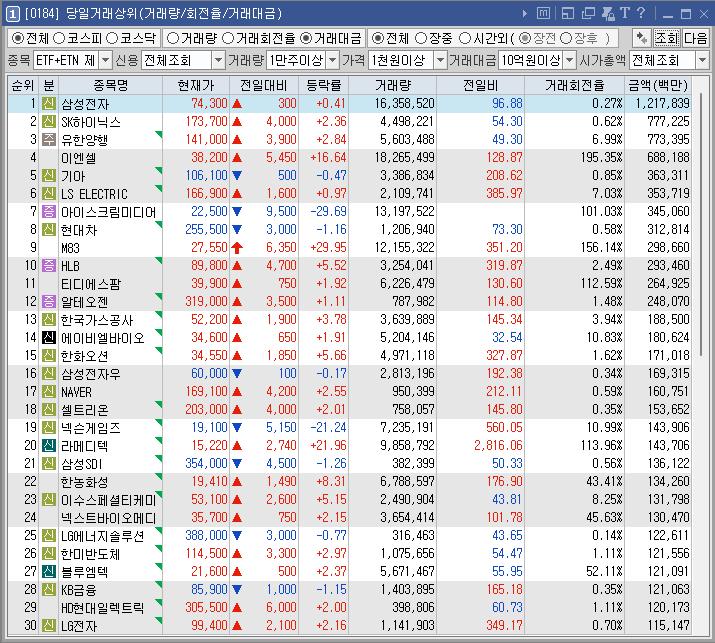This screenshot has width=715, height=643.
Task: Select the 티디에스팜 stock name
Action: click(91, 284)
